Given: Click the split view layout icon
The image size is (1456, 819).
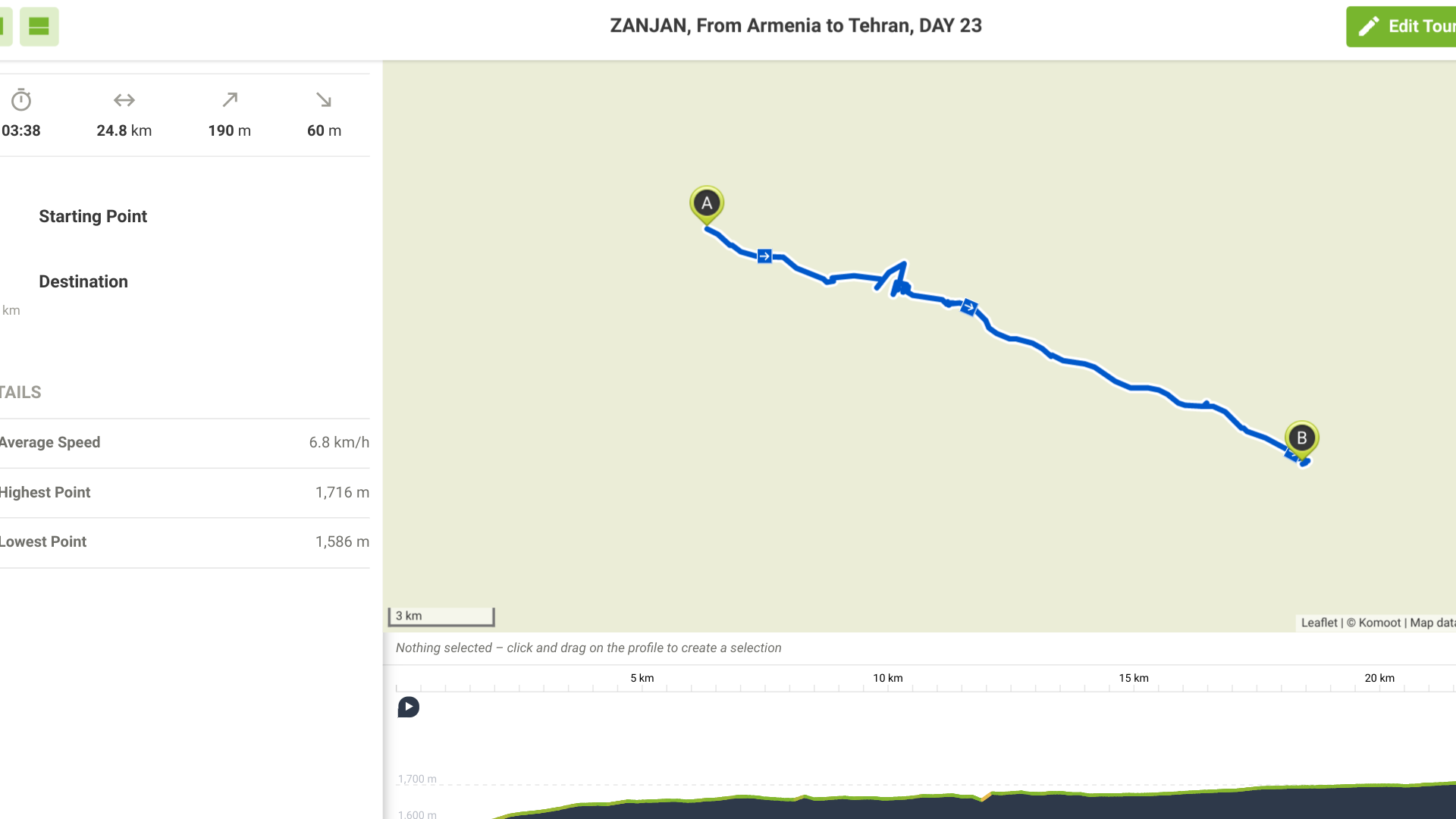Looking at the screenshot, I should click(x=39, y=27).
